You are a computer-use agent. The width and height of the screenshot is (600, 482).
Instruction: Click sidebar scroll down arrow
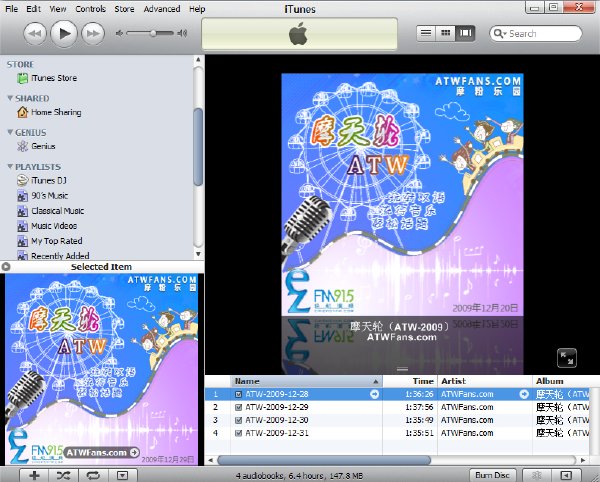coord(198,254)
